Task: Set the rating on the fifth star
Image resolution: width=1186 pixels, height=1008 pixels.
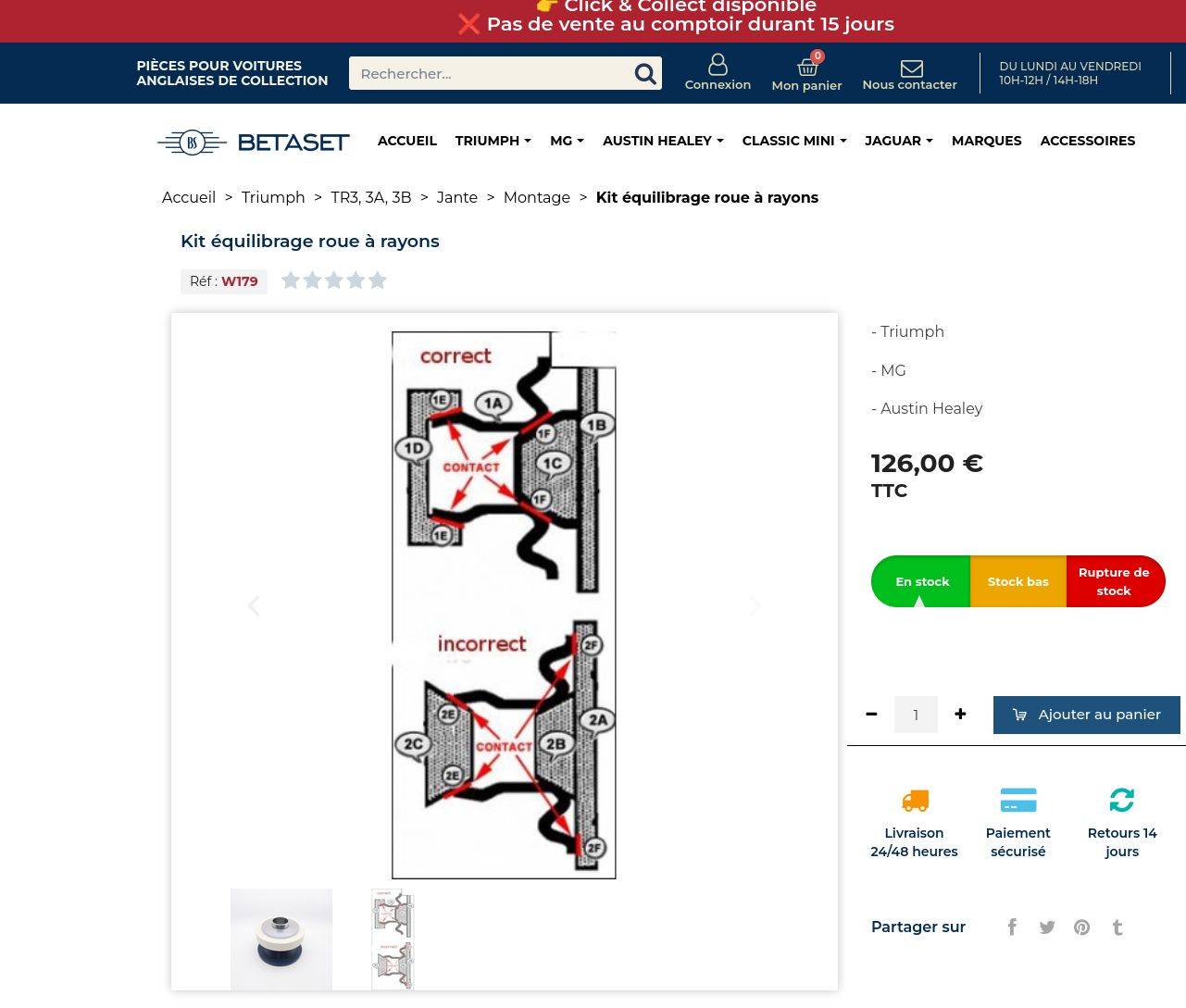Action: pyautogui.click(x=377, y=280)
